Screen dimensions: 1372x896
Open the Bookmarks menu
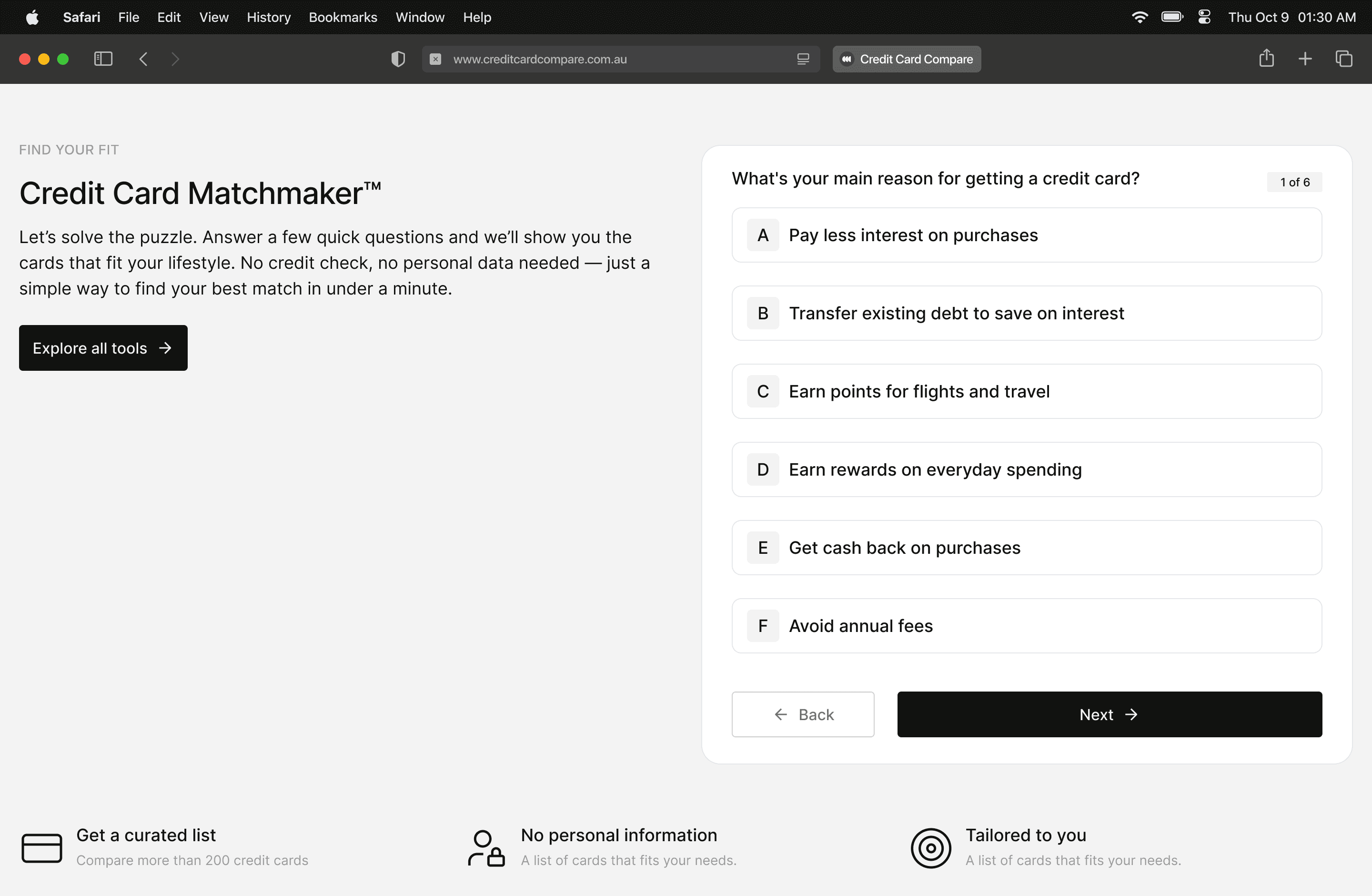tap(343, 17)
